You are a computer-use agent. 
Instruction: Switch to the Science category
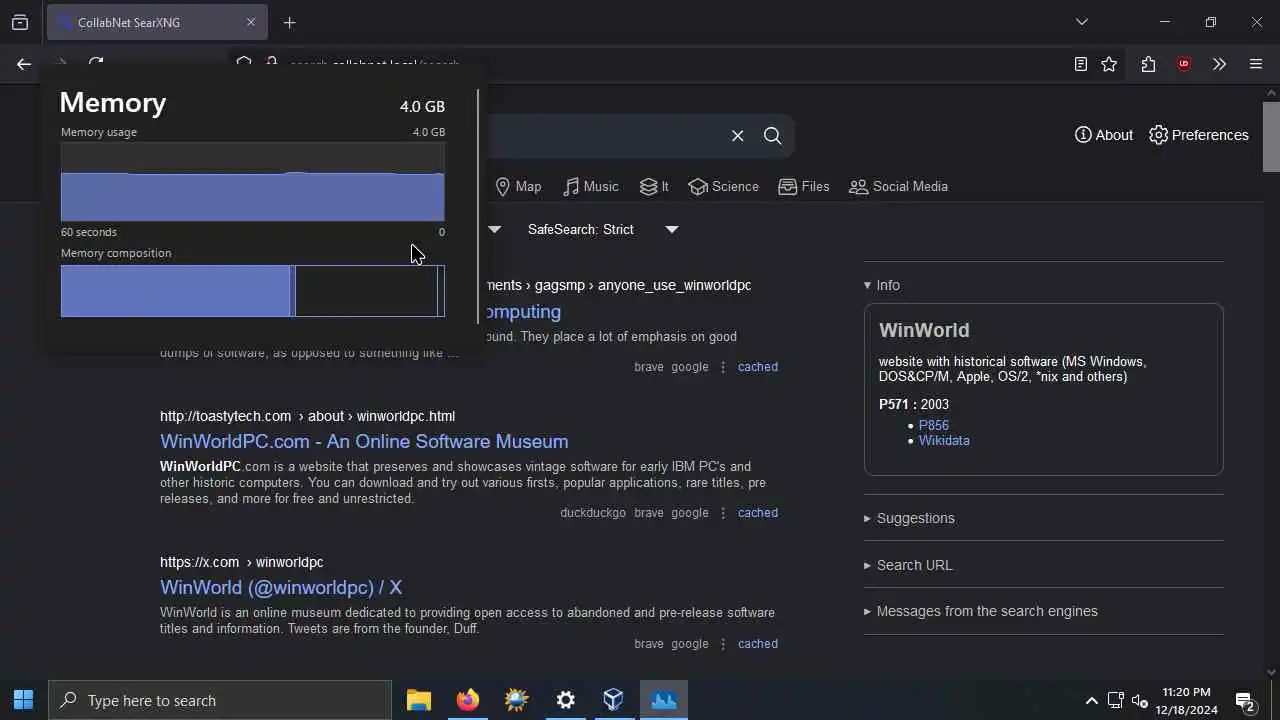pyautogui.click(x=723, y=186)
